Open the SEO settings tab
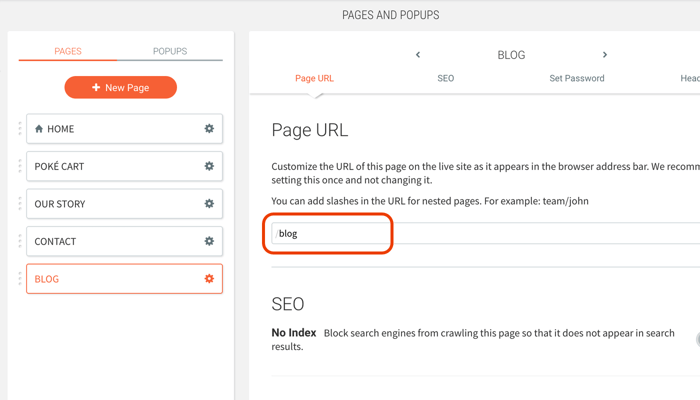The image size is (700, 400). tap(446, 78)
